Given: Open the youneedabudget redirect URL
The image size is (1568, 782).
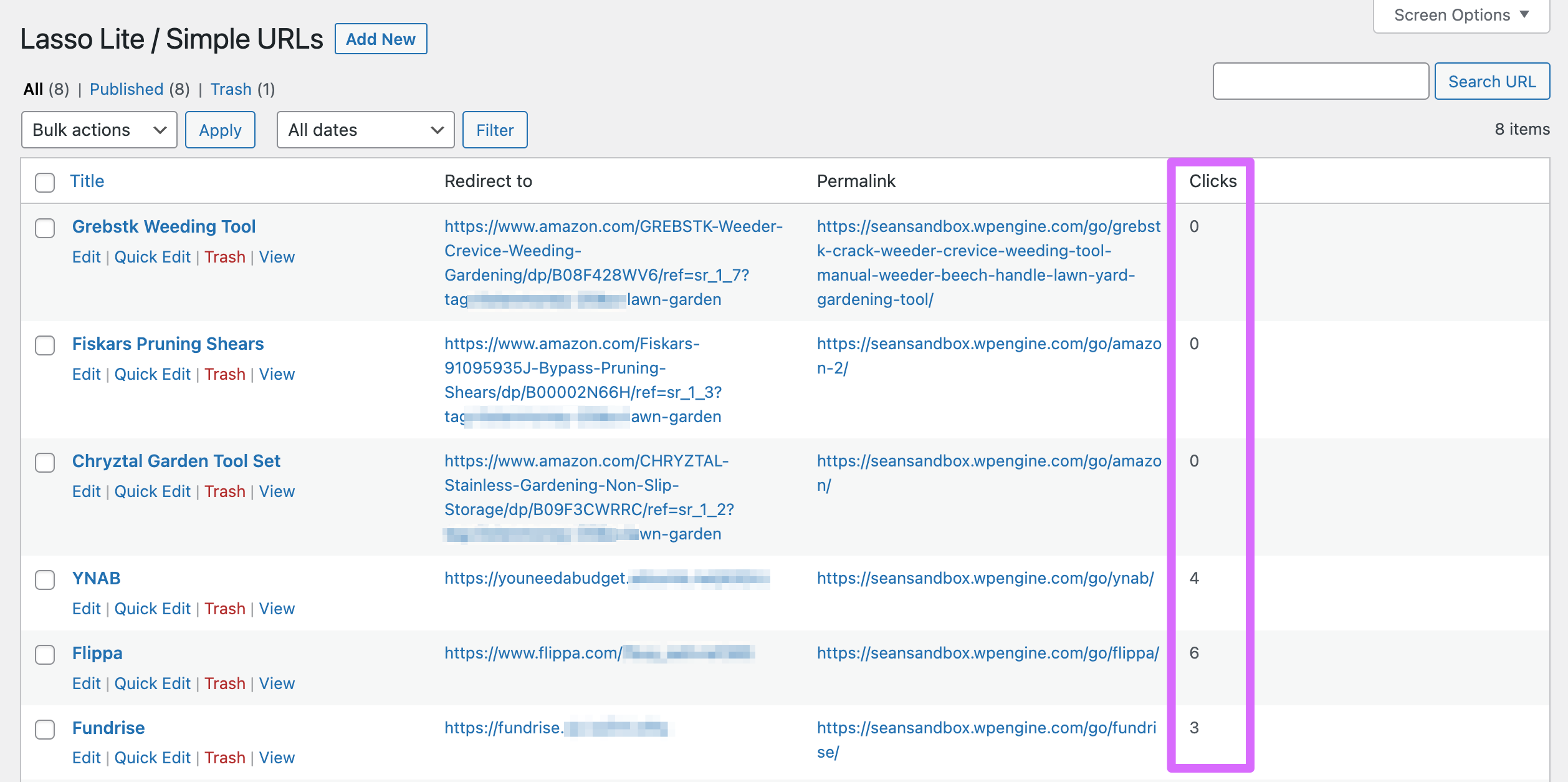Looking at the screenshot, I should click(x=607, y=578).
